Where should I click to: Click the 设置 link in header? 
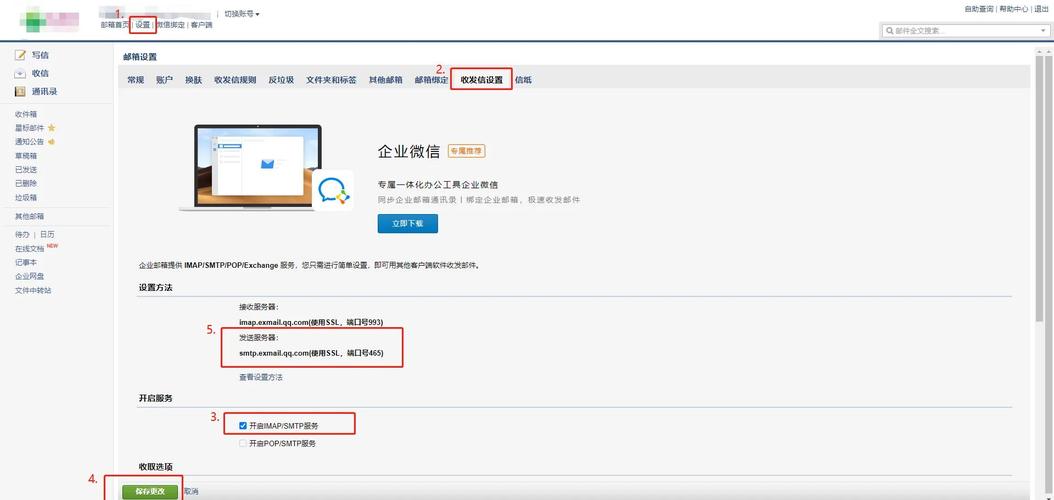143,25
